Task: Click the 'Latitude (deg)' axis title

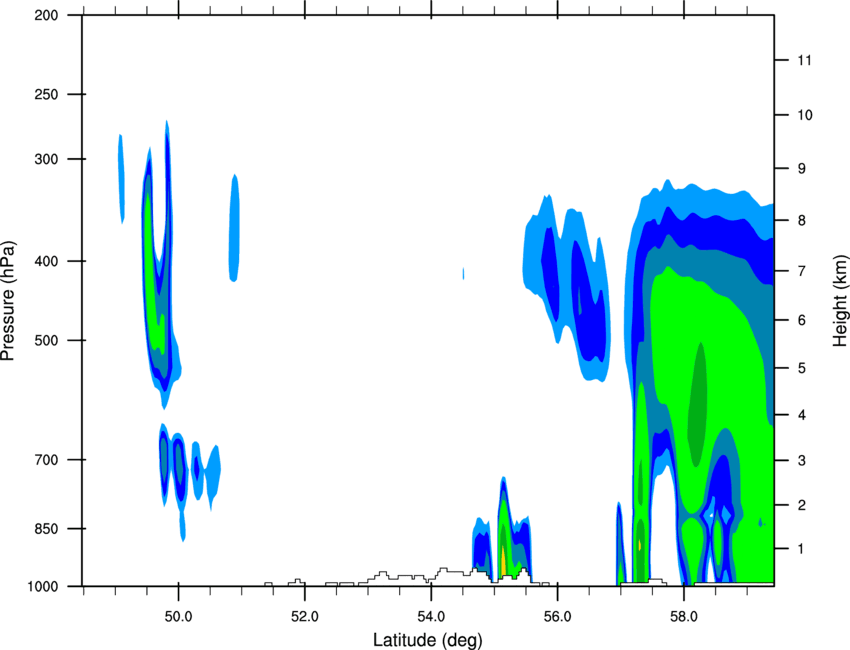Action: pyautogui.click(x=428, y=640)
